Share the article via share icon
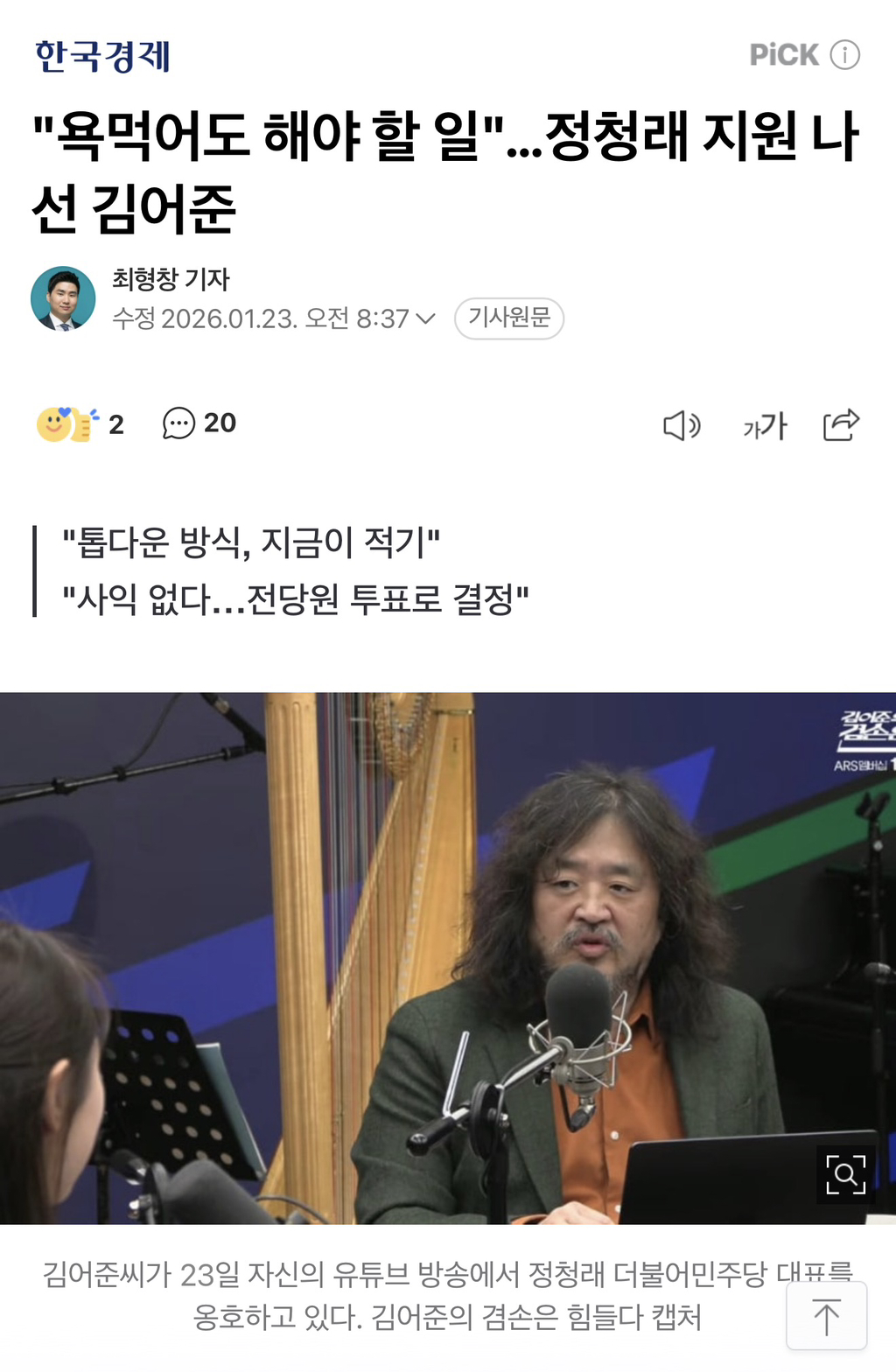The height and width of the screenshot is (1372, 896). pyautogui.click(x=842, y=425)
